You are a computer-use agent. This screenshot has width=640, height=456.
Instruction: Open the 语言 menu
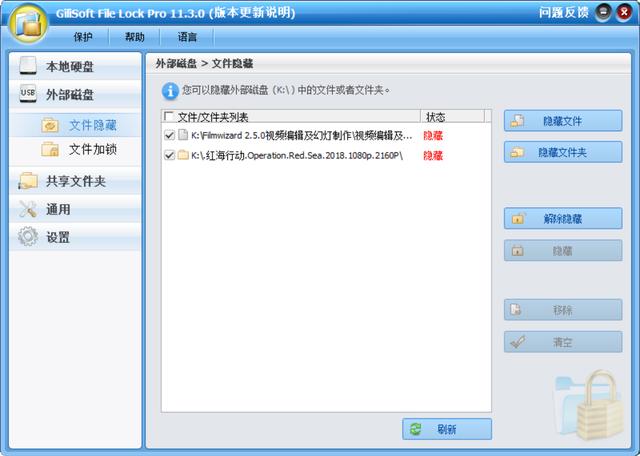(x=187, y=37)
